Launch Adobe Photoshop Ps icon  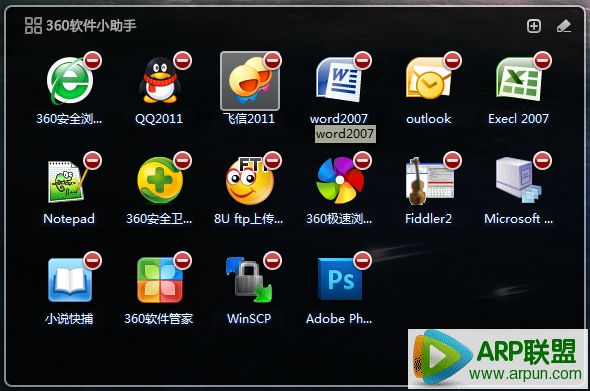340,279
